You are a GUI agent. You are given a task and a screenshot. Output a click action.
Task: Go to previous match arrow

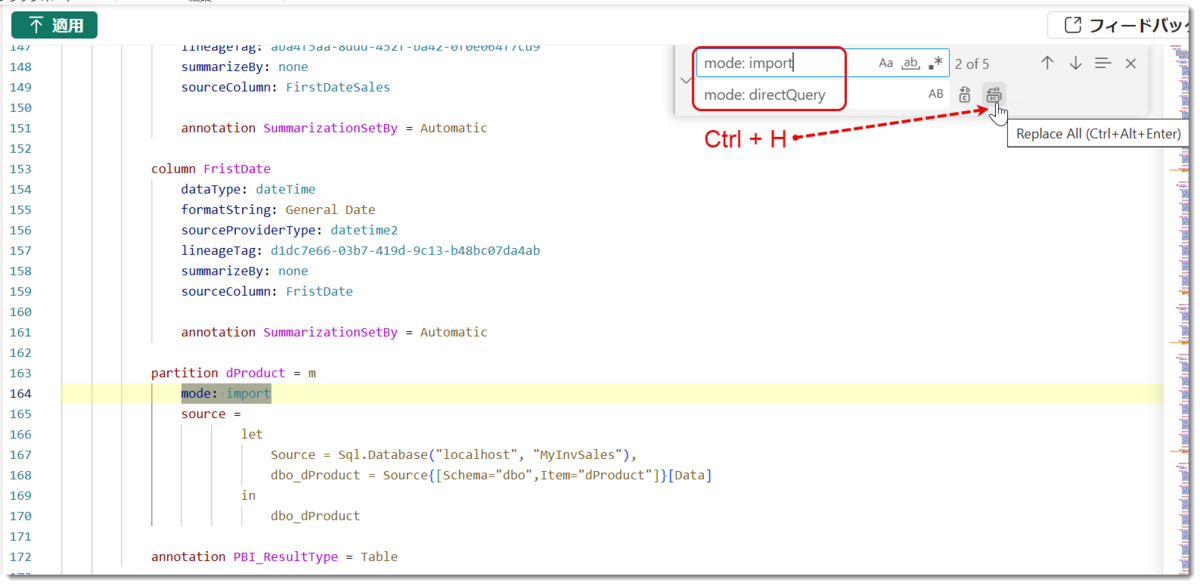(x=1047, y=63)
